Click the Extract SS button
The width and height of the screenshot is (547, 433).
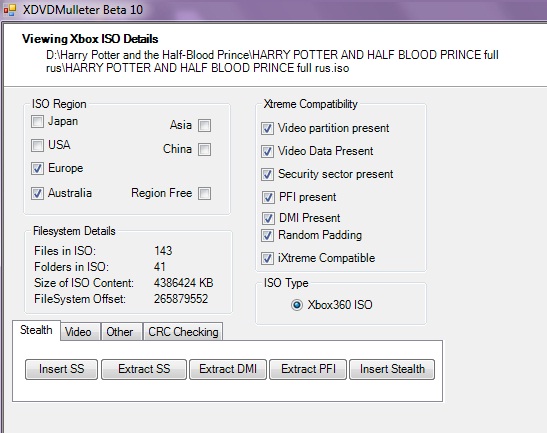(144, 369)
